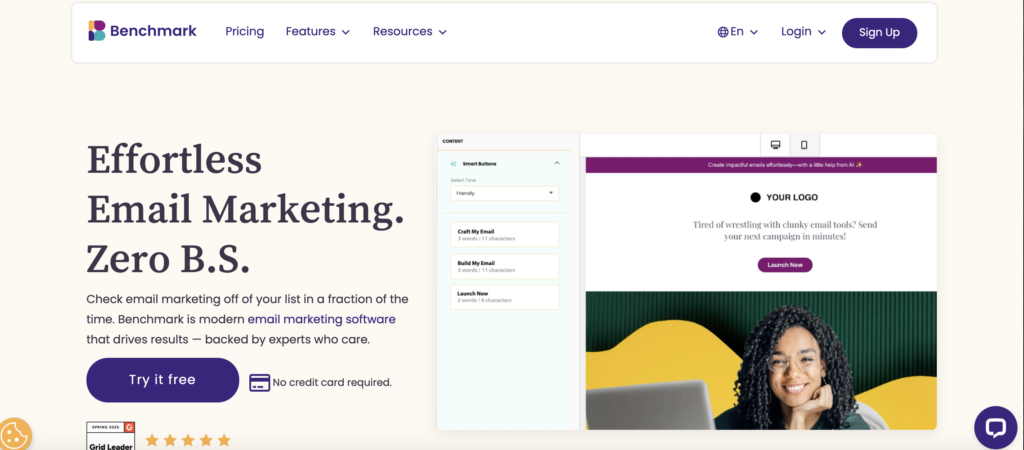Image resolution: width=1024 pixels, height=450 pixels.
Task: Click the Smart Buttons icon
Action: click(453, 164)
